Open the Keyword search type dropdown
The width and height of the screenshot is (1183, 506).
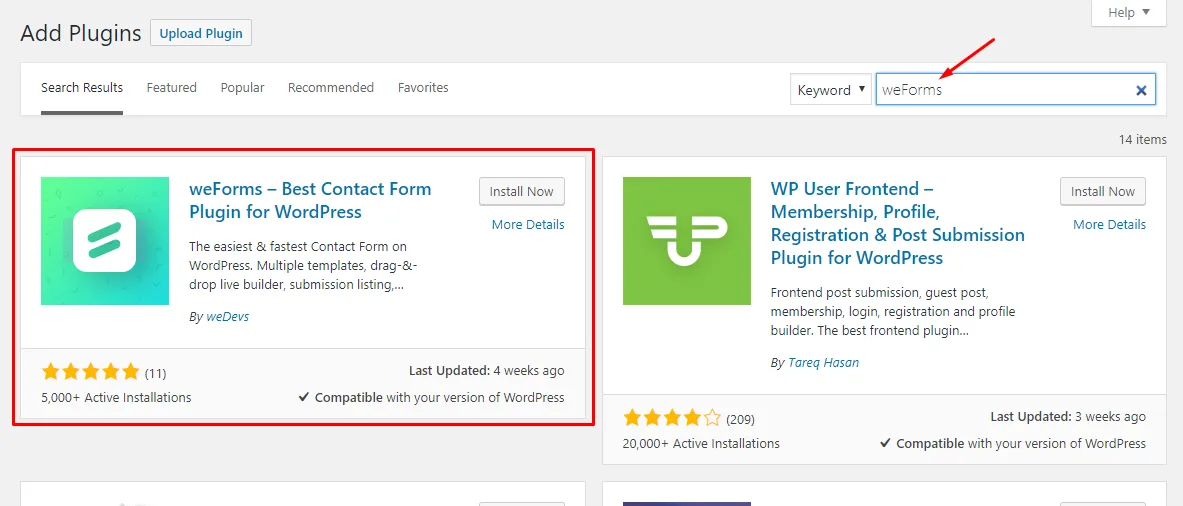coord(831,90)
